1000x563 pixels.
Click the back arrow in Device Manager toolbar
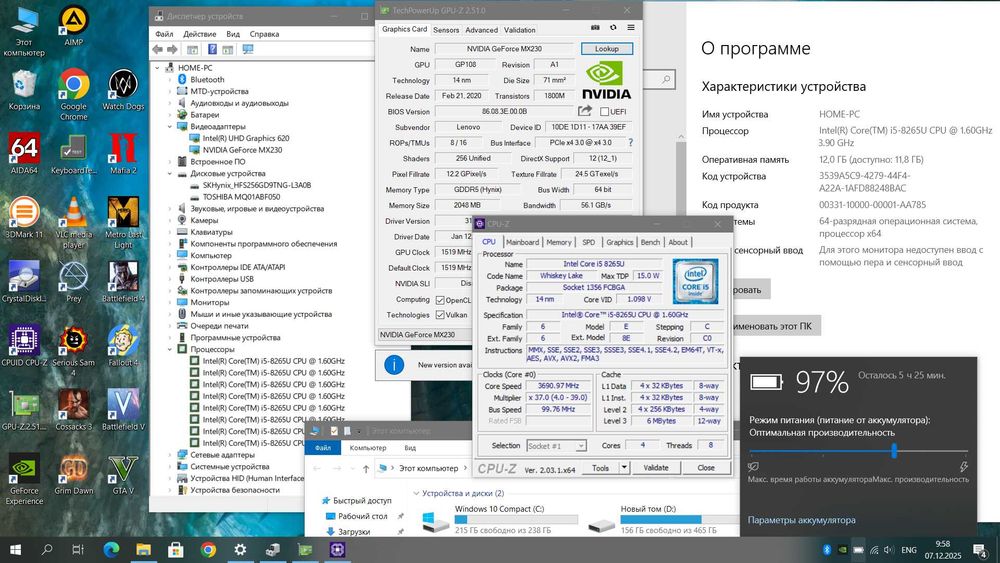tap(158, 50)
